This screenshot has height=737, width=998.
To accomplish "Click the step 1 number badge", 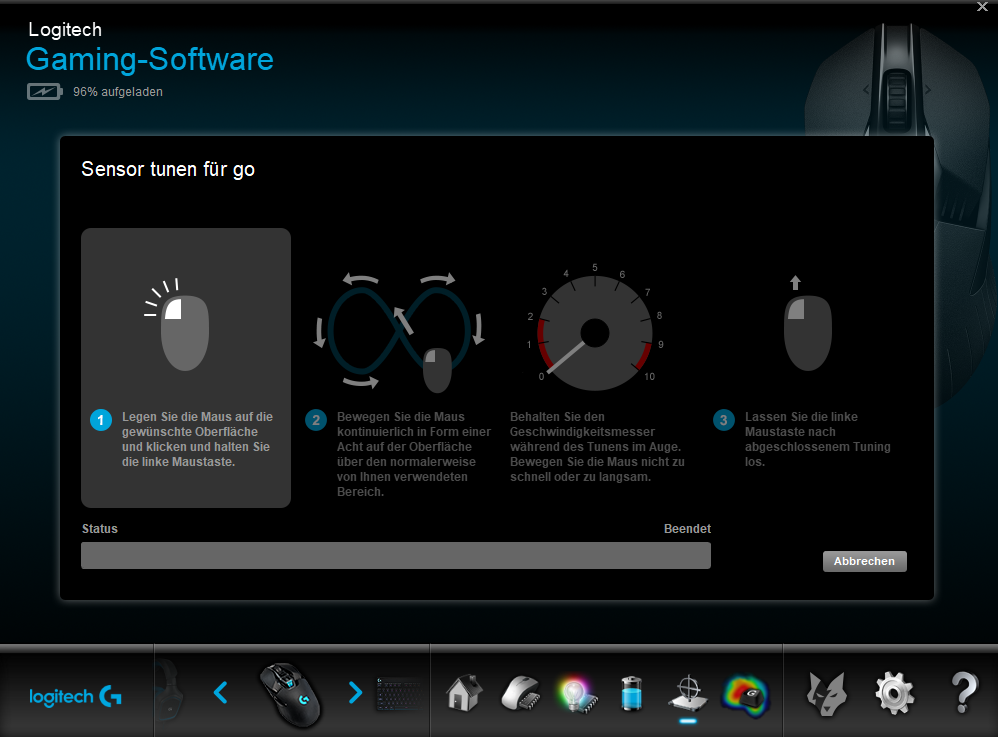I will (x=101, y=420).
